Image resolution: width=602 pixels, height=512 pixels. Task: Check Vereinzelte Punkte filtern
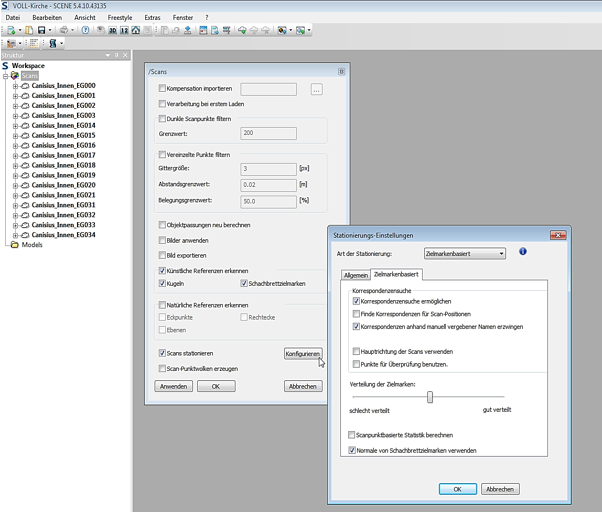click(x=162, y=154)
